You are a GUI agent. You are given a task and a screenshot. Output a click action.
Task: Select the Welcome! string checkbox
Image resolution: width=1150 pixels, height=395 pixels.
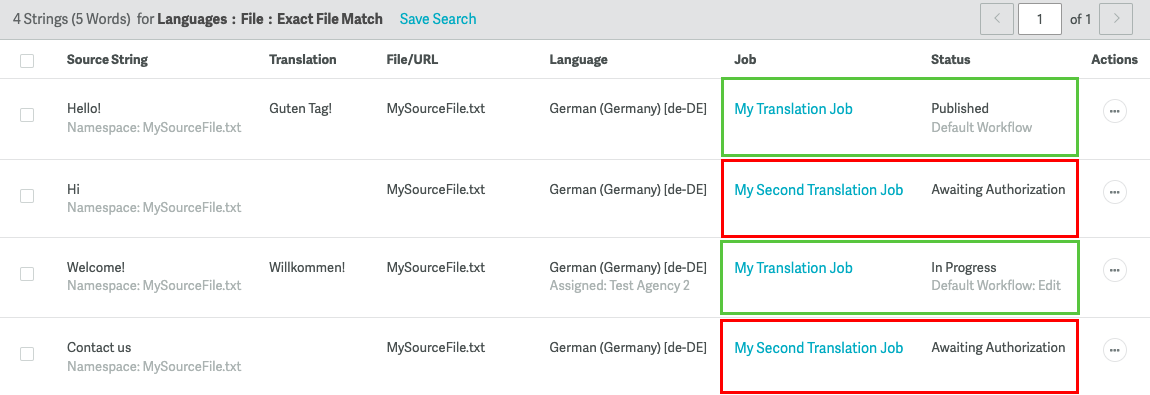pos(27,274)
